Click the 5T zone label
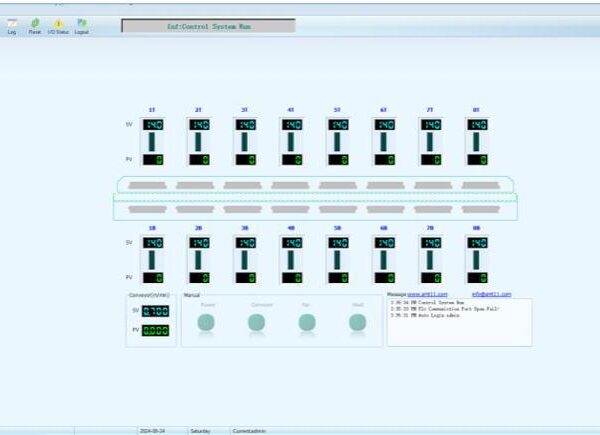Image resolution: width=600 pixels, height=435 pixels. 337,110
